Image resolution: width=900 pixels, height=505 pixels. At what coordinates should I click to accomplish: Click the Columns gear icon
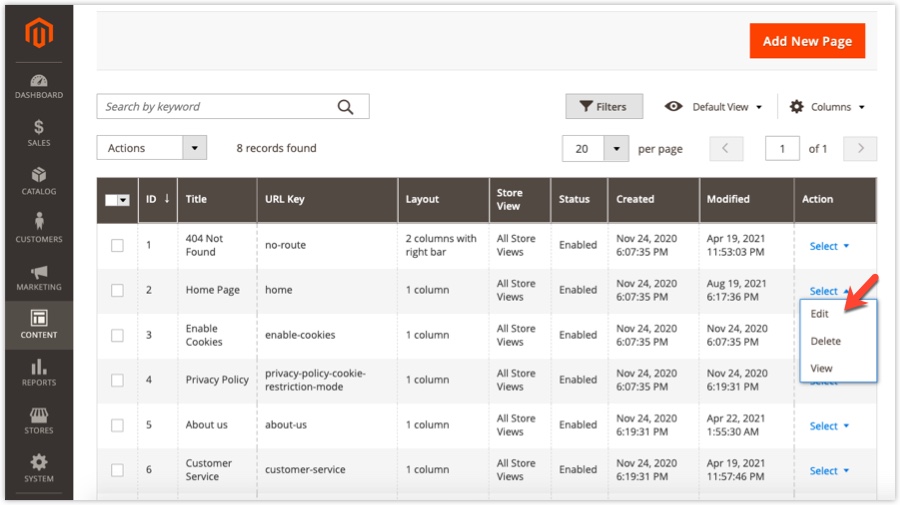[x=796, y=107]
